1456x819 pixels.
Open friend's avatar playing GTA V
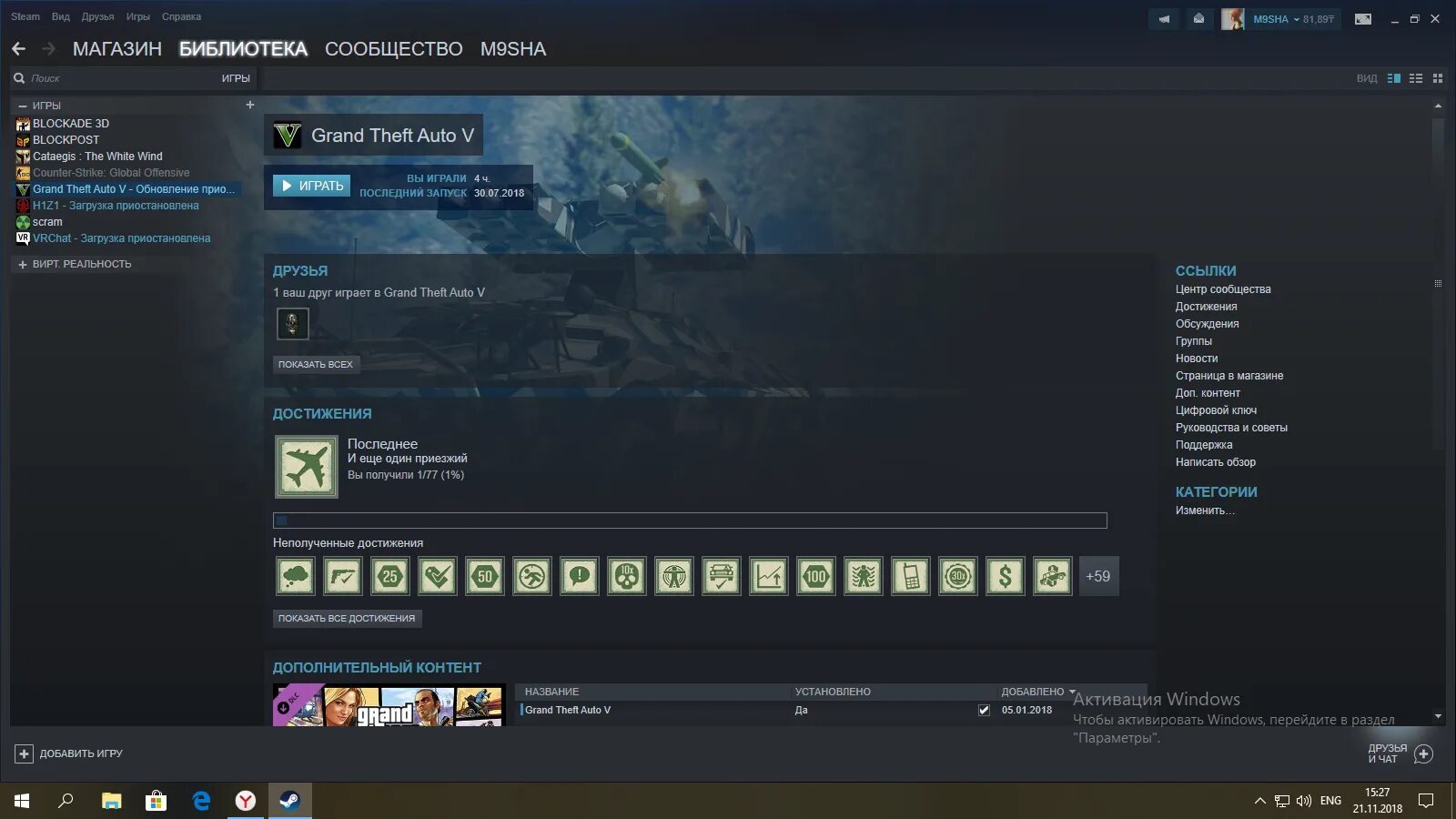(x=292, y=324)
